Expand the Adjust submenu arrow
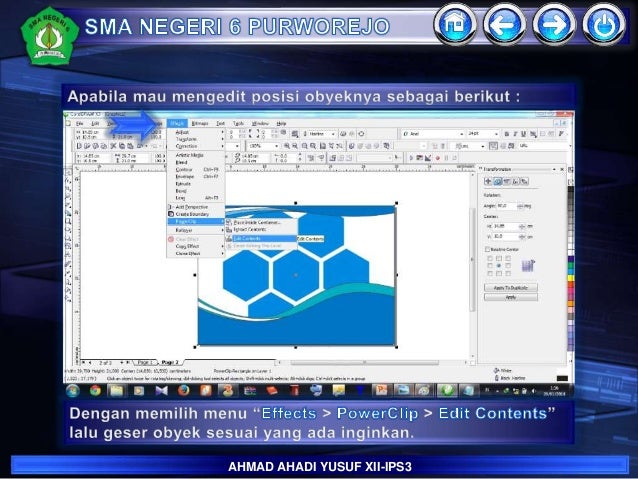Image resolution: width=638 pixels, height=479 pixels. coord(222,132)
